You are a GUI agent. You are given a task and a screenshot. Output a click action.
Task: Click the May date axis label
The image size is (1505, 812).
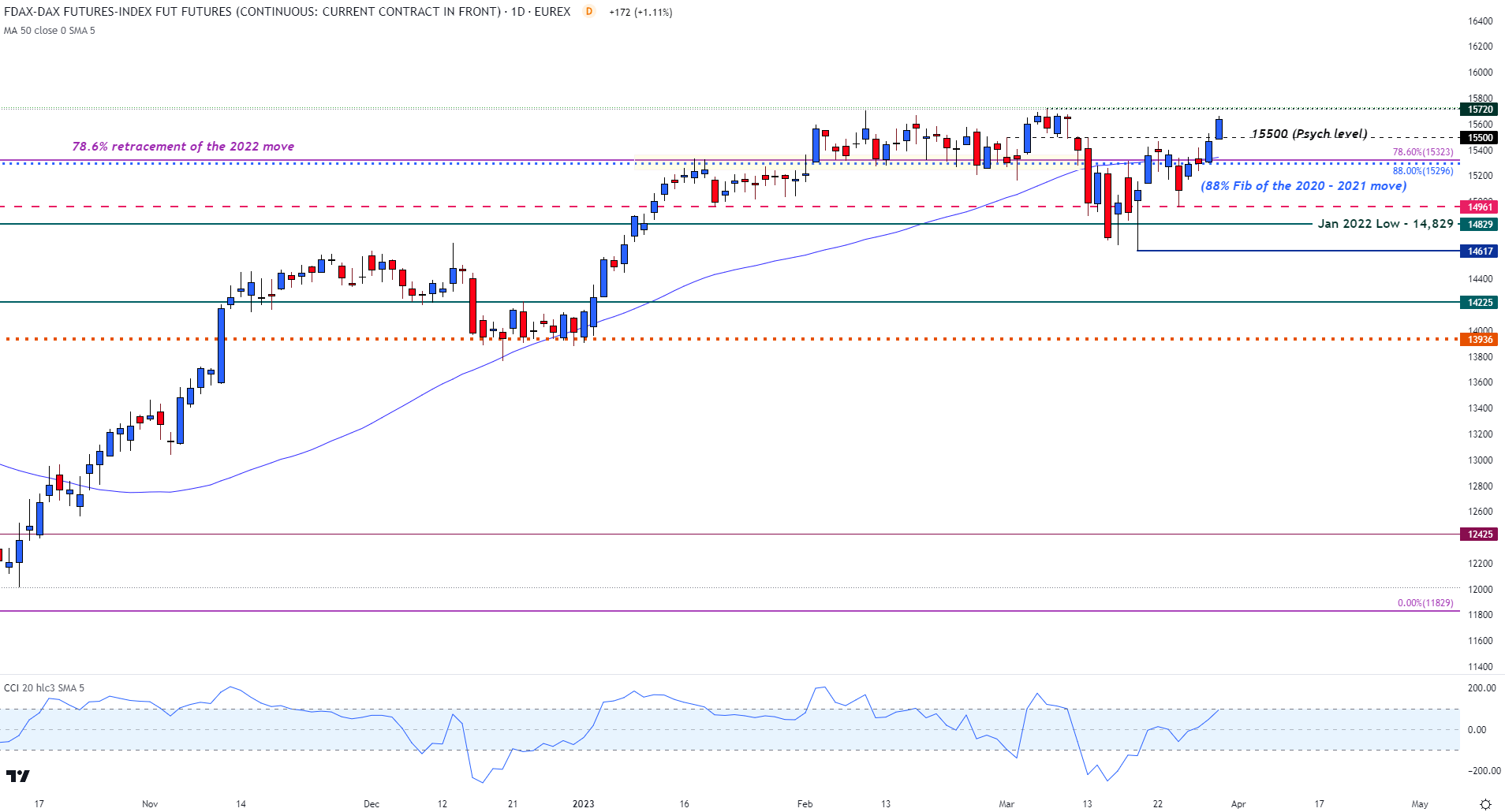coord(1420,804)
